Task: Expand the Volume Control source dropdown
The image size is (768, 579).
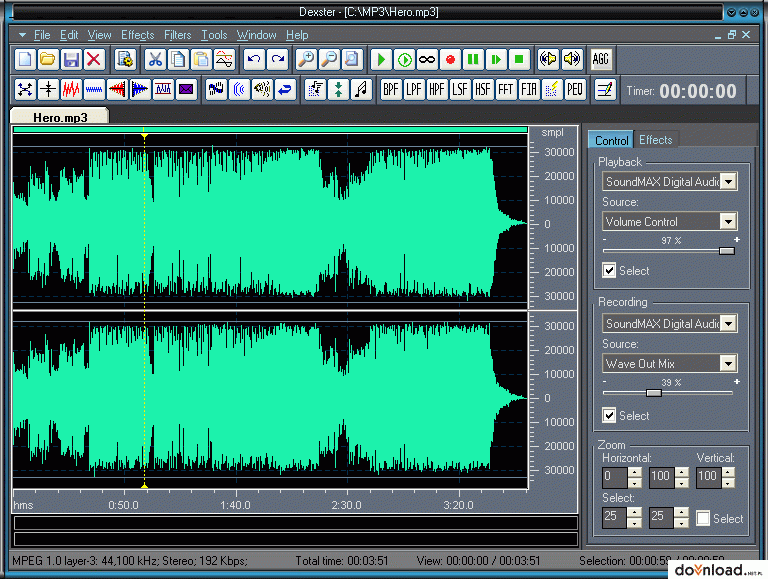Action: 729,221
